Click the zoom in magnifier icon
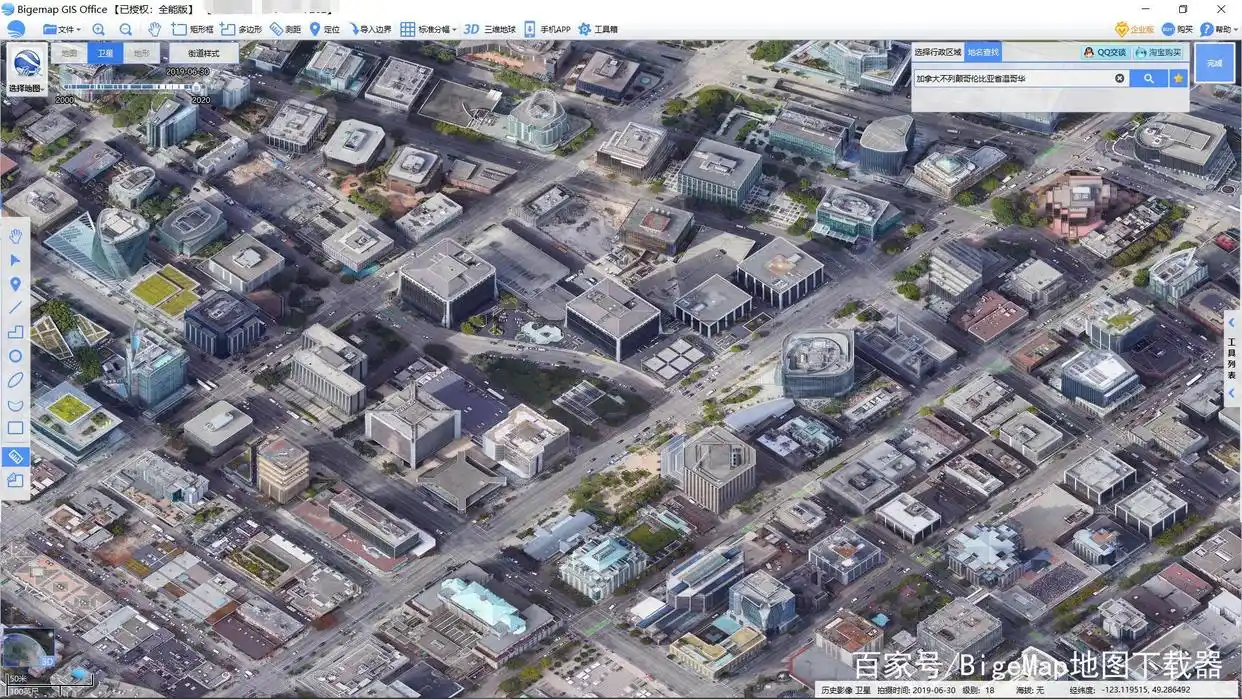This screenshot has height=699, width=1242. coord(98,30)
